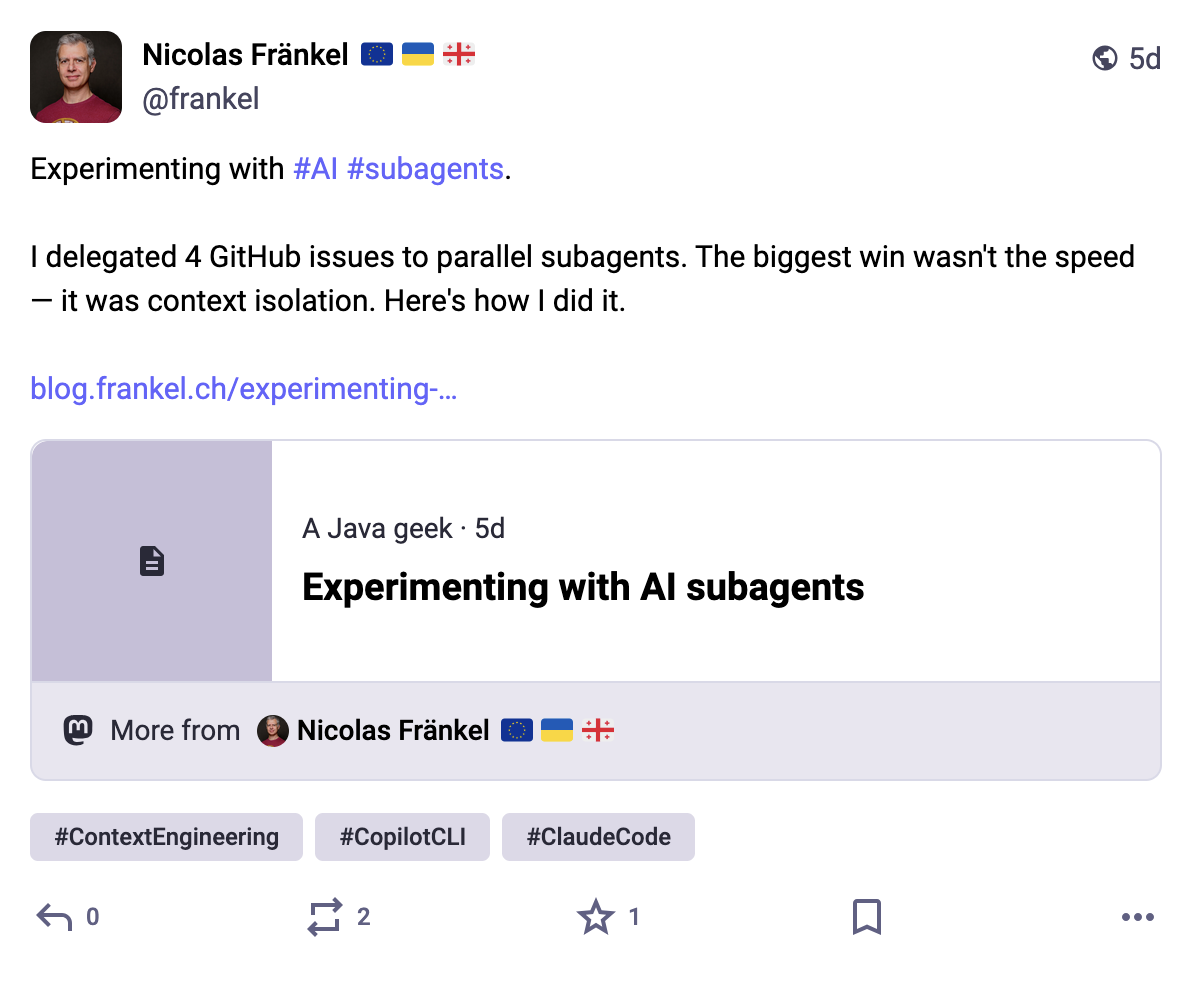This screenshot has height=982, width=1194.
Task: Click the '5d' post timestamp
Action: 1145,59
